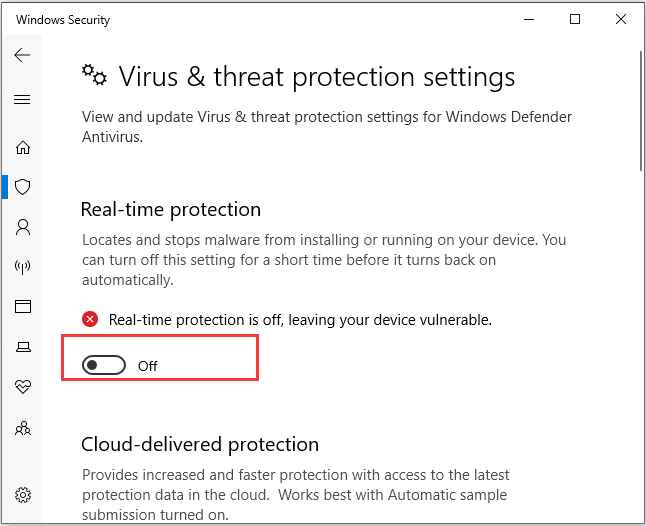The height and width of the screenshot is (526, 646).
Task: Open the Home icon in sidebar
Action: 23,147
